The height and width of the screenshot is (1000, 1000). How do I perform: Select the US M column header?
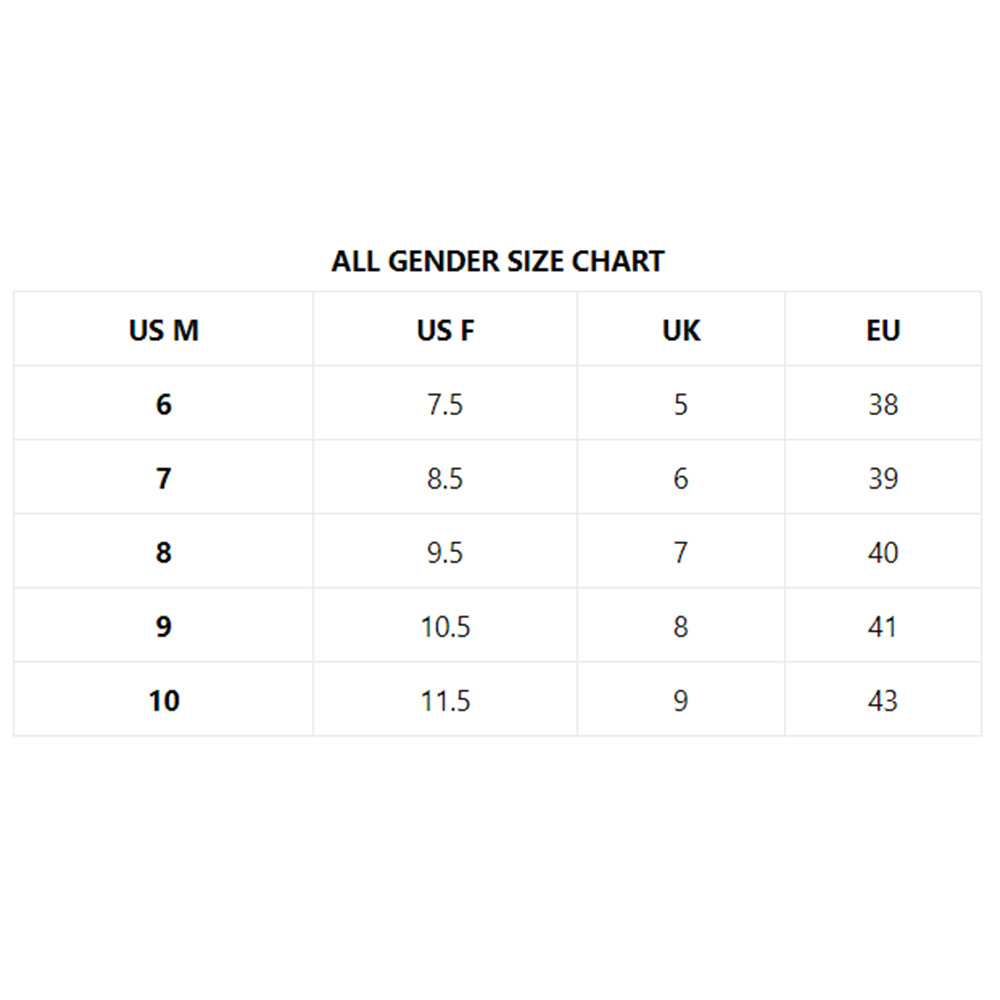tap(163, 329)
